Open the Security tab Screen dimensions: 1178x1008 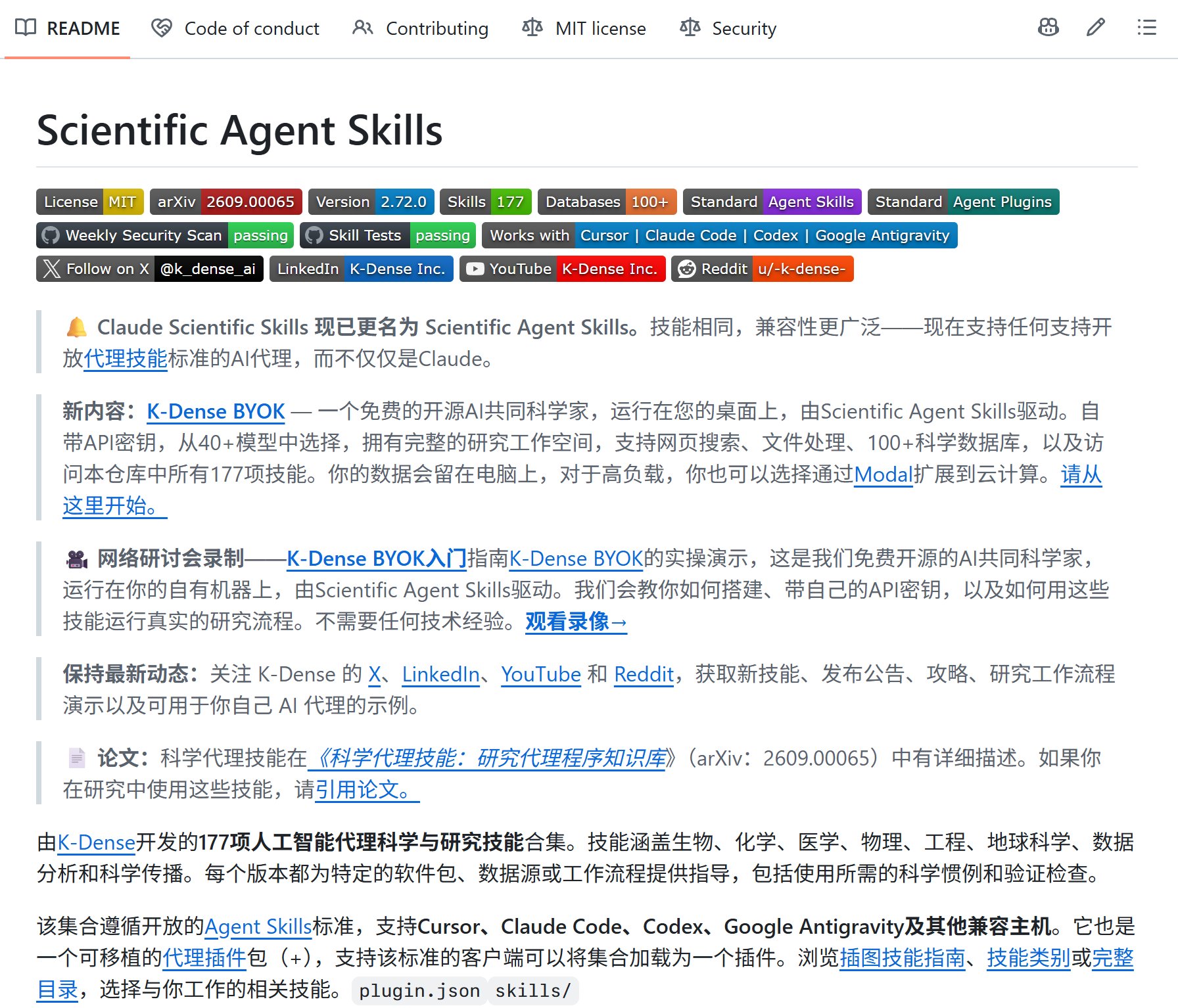(x=728, y=28)
